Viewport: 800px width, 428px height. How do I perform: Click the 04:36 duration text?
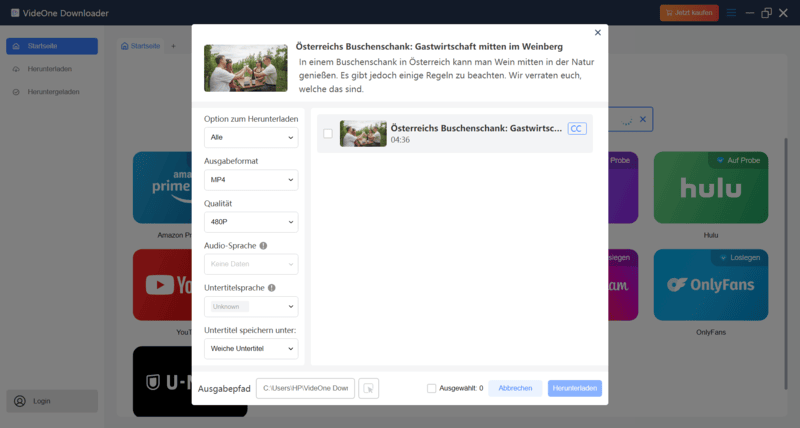click(x=400, y=140)
